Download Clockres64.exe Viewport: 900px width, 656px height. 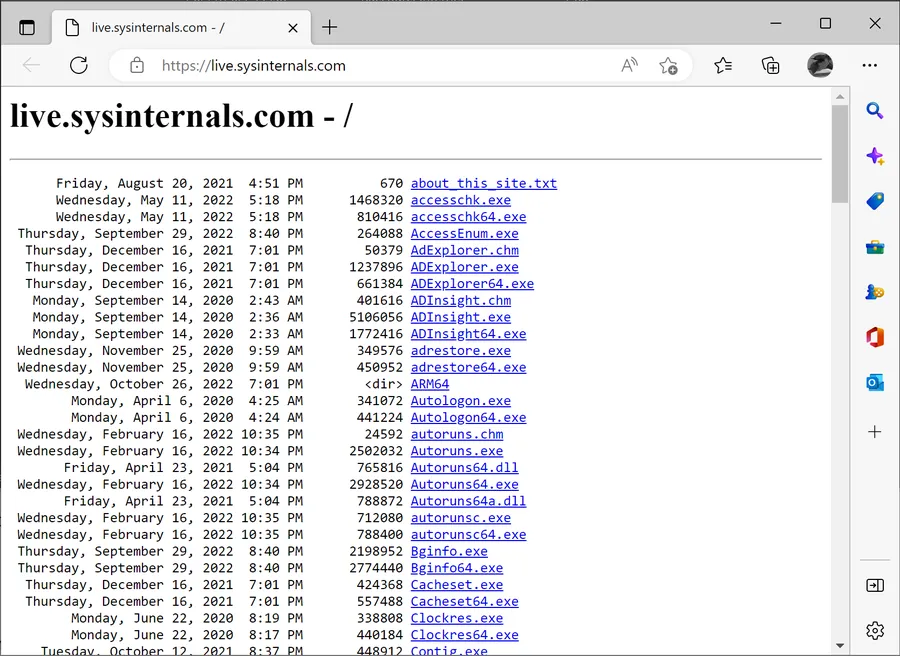pos(464,635)
